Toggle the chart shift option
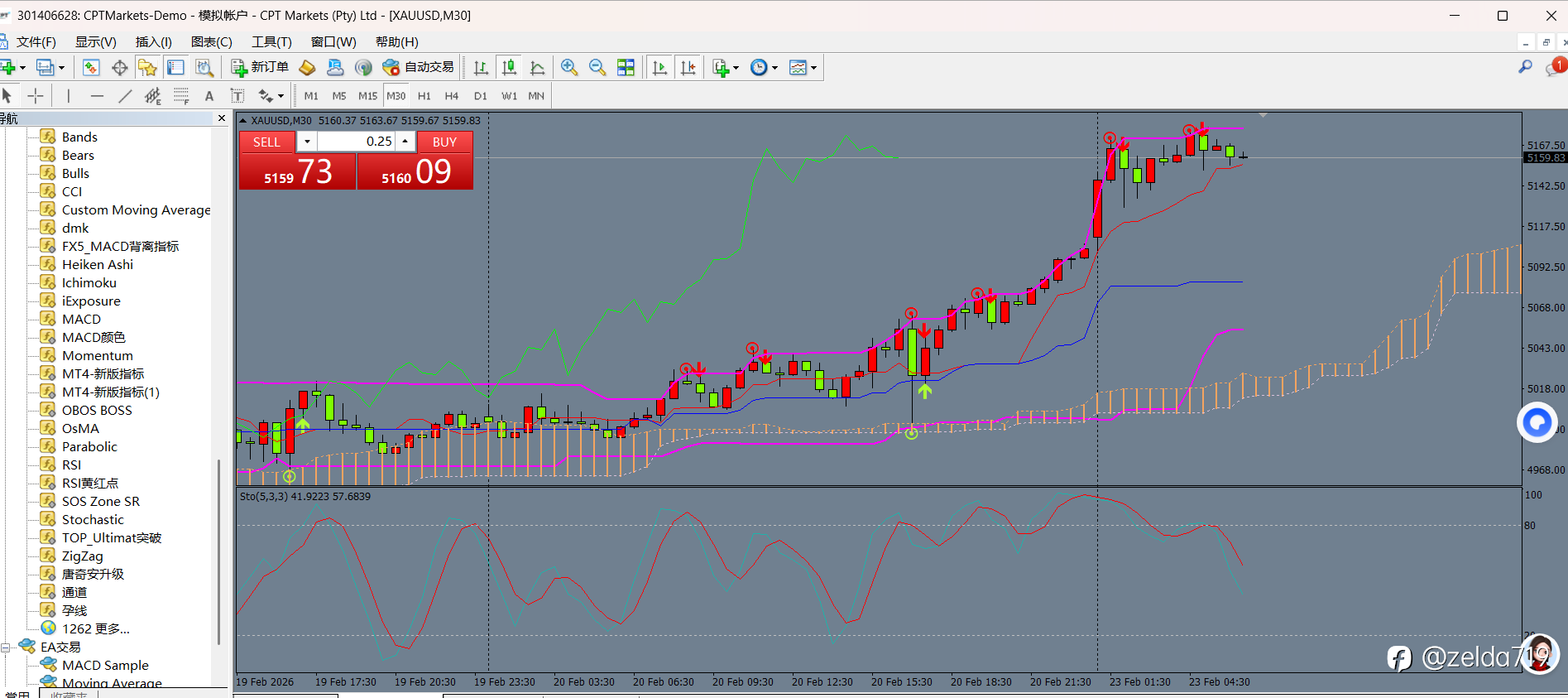Image resolution: width=1568 pixels, height=698 pixels. click(x=688, y=68)
